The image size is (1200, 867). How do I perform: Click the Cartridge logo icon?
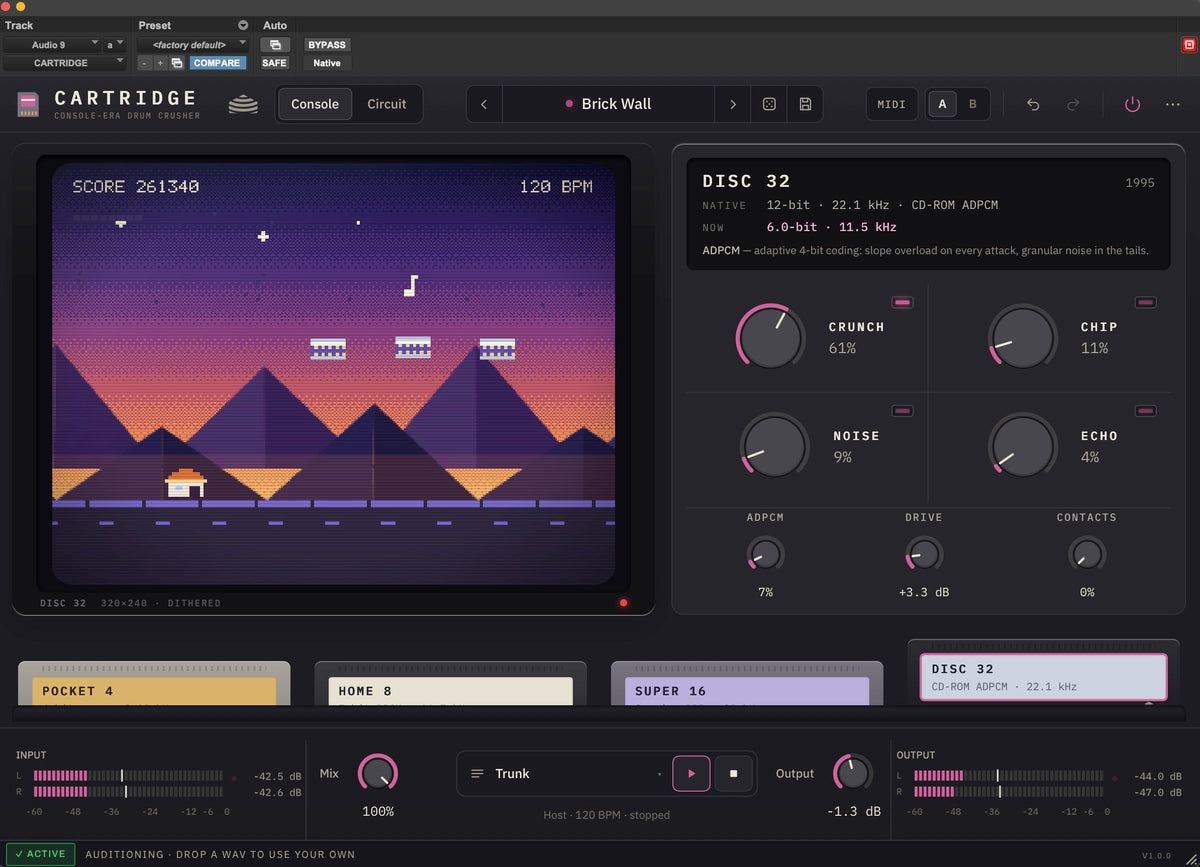29,104
